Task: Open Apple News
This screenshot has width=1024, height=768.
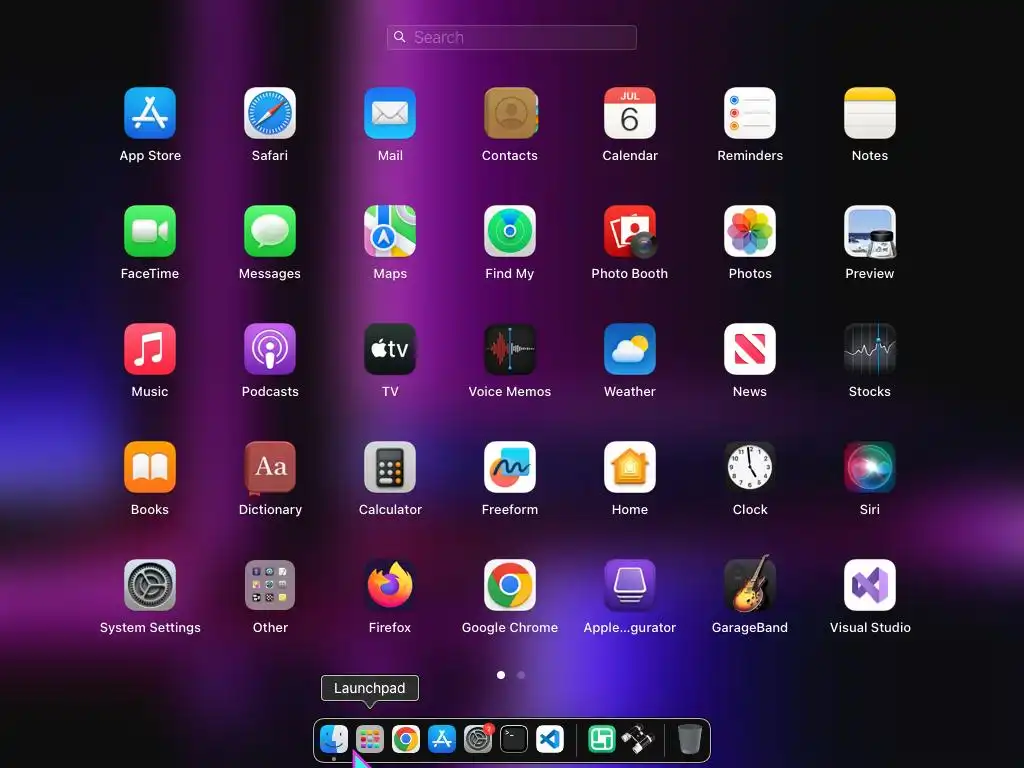Action: point(750,349)
